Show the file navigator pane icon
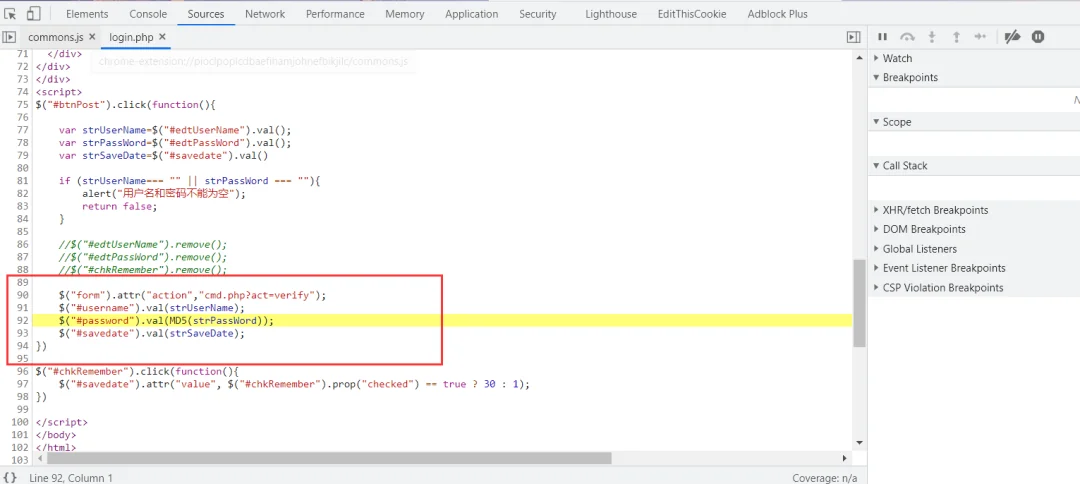The width and height of the screenshot is (1080, 484). click(x=10, y=37)
